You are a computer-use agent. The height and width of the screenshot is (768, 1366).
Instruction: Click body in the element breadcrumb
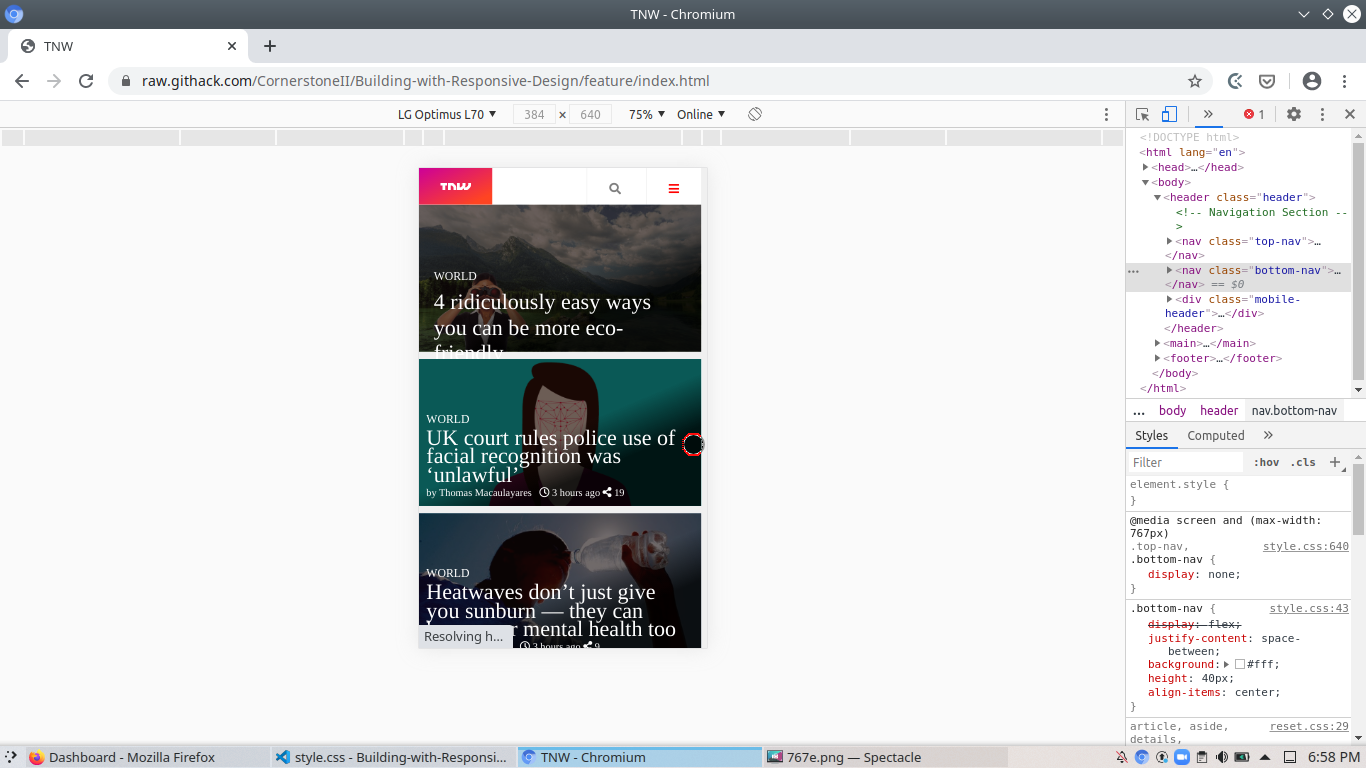1173,411
